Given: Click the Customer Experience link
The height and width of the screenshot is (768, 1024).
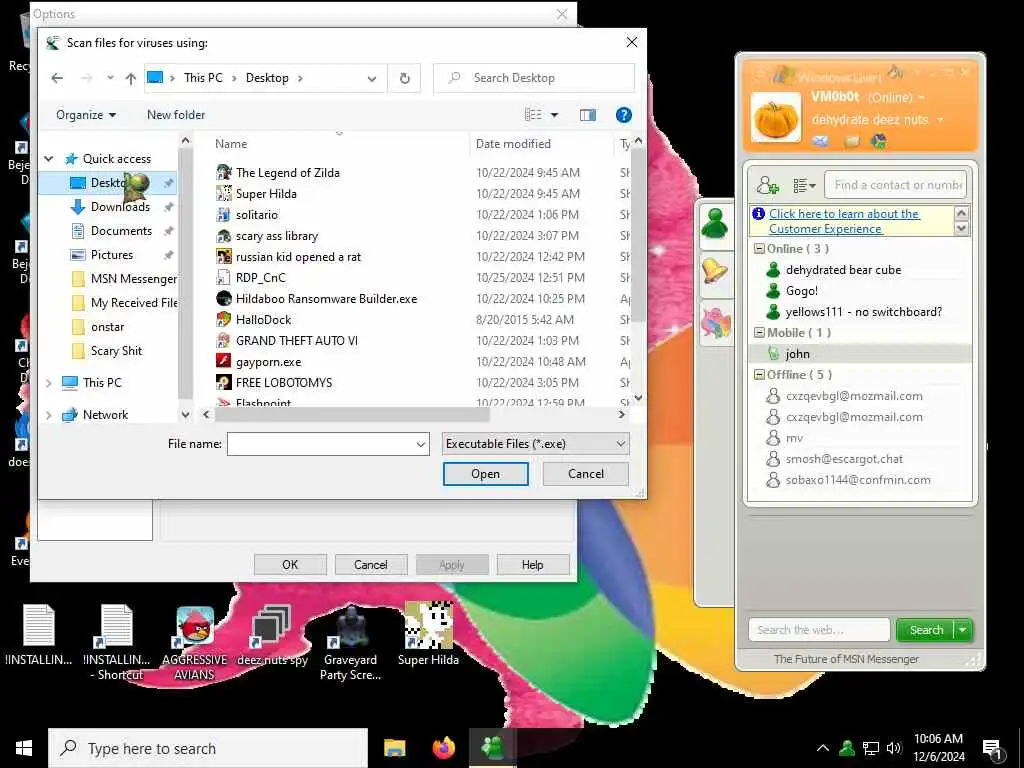Looking at the screenshot, I should pyautogui.click(x=844, y=221).
